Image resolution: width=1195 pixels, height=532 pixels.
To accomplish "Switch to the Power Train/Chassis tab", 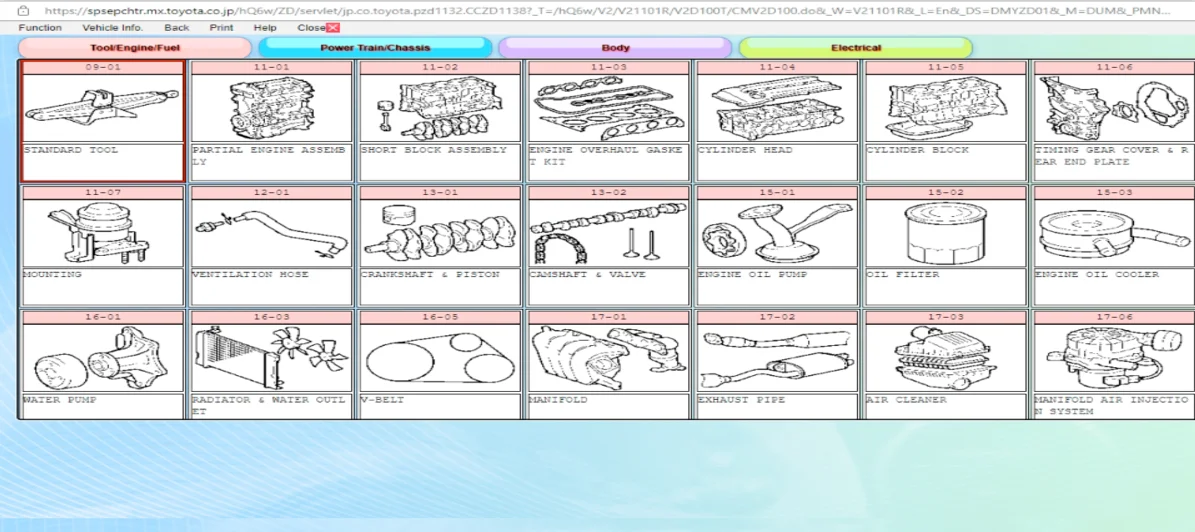I will 375,47.
